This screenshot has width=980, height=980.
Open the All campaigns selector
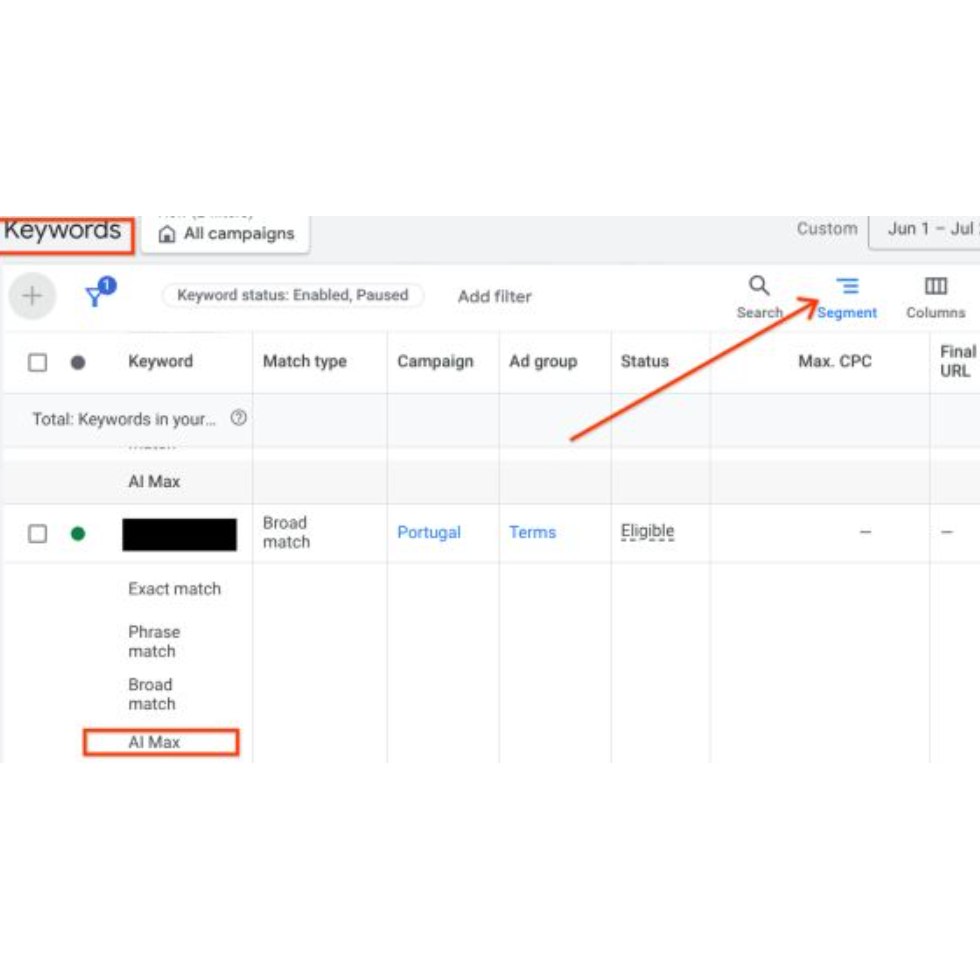[x=226, y=234]
